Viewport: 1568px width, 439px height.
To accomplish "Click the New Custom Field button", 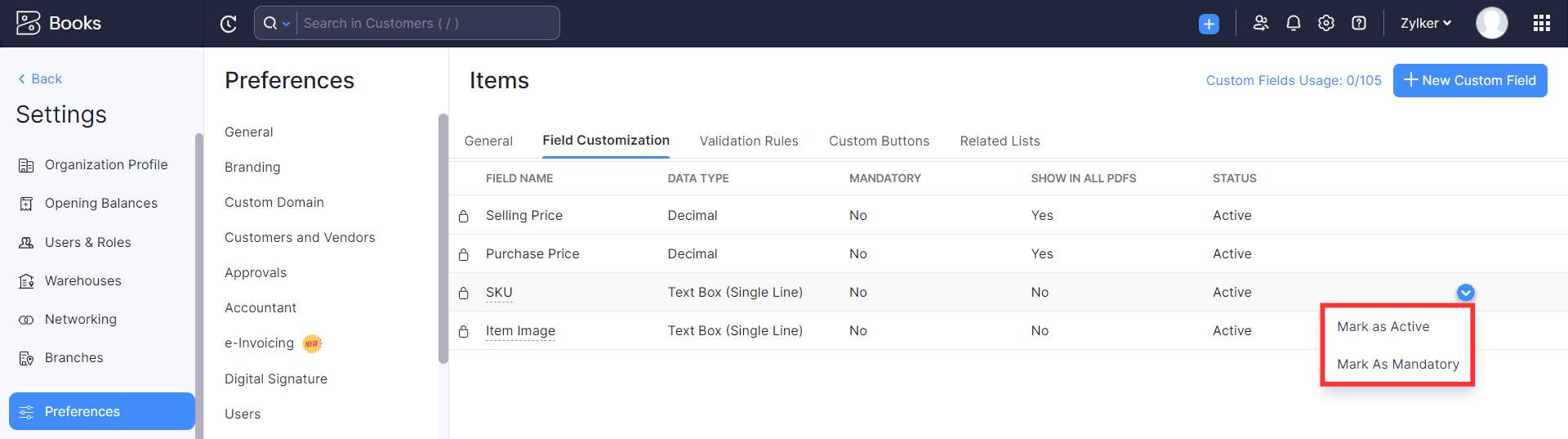I will coord(1469,80).
